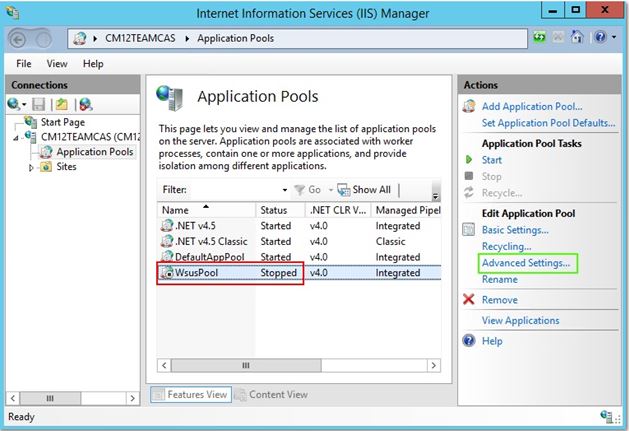Viewport: 629px width, 431px height.
Task: Sort by Managed Pipeline column header
Action: coord(406,210)
